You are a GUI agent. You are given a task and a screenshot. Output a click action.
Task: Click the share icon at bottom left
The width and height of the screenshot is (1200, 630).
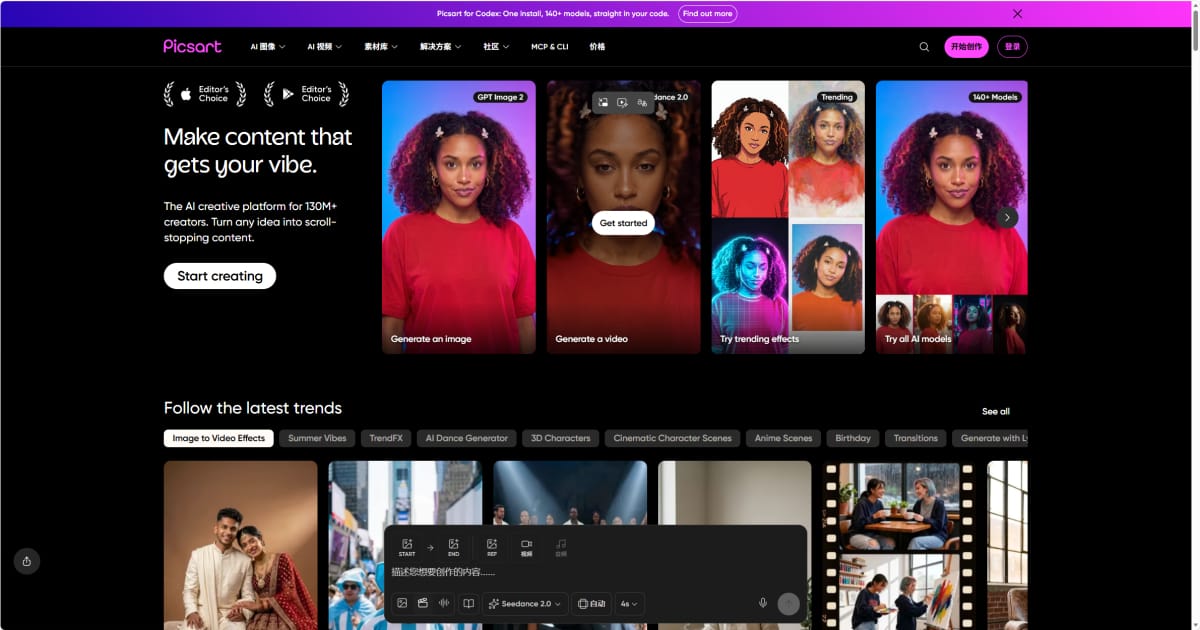click(x=27, y=561)
